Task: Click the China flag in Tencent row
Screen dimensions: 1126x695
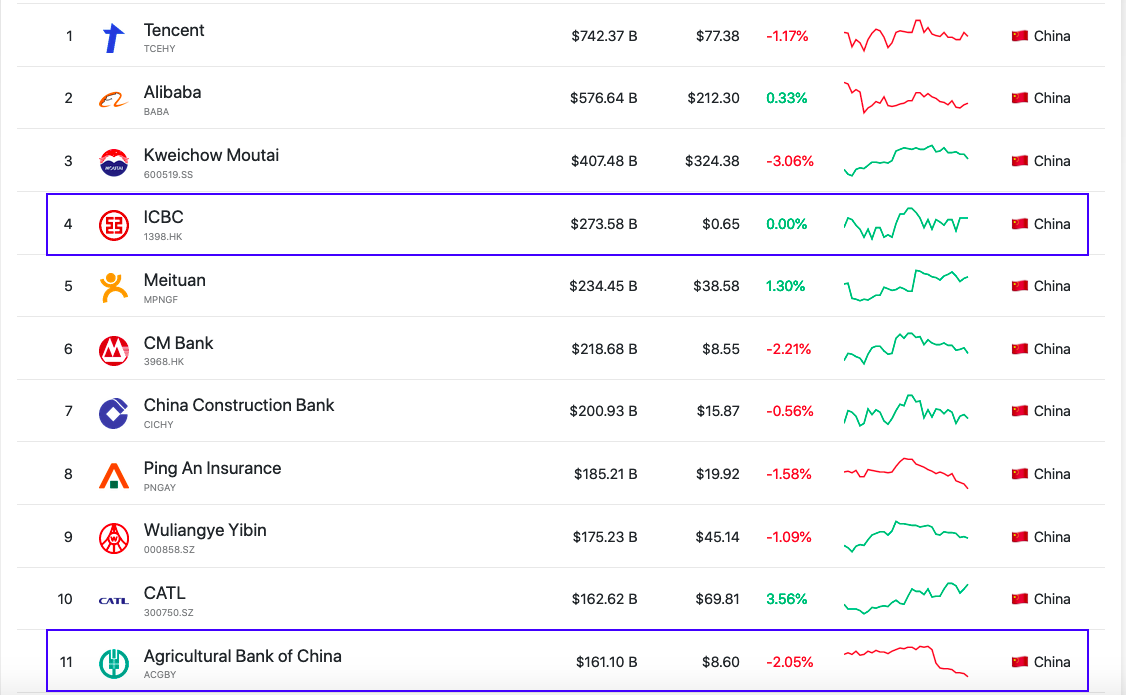Action: coord(1019,36)
